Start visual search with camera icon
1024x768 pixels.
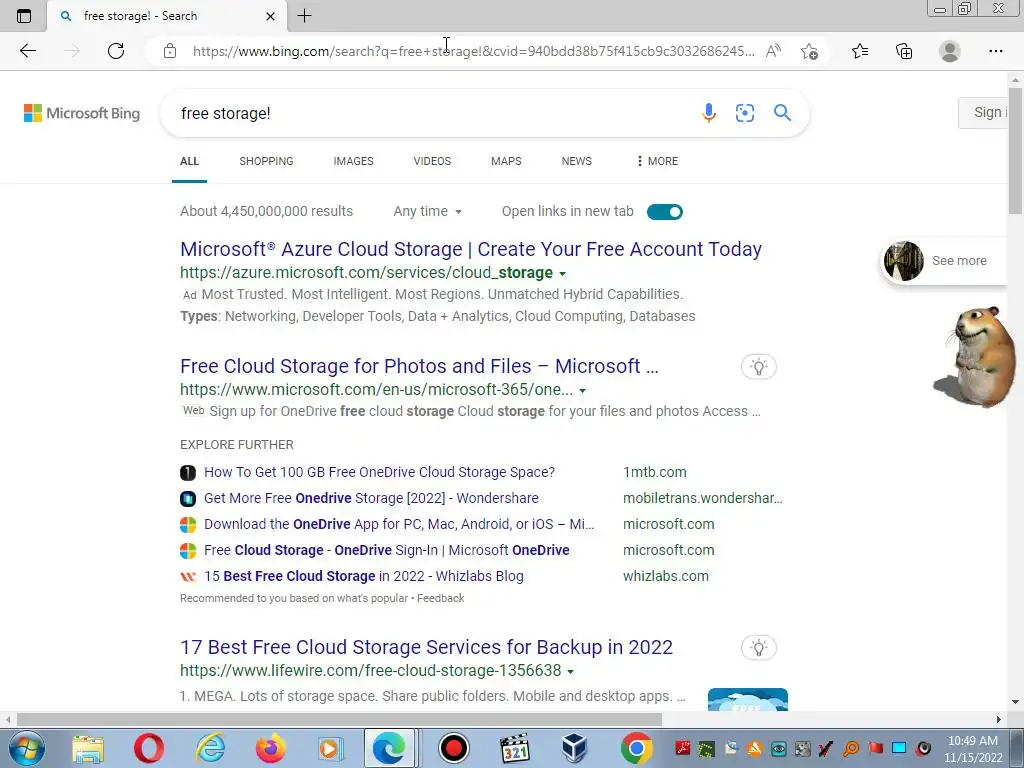point(744,113)
